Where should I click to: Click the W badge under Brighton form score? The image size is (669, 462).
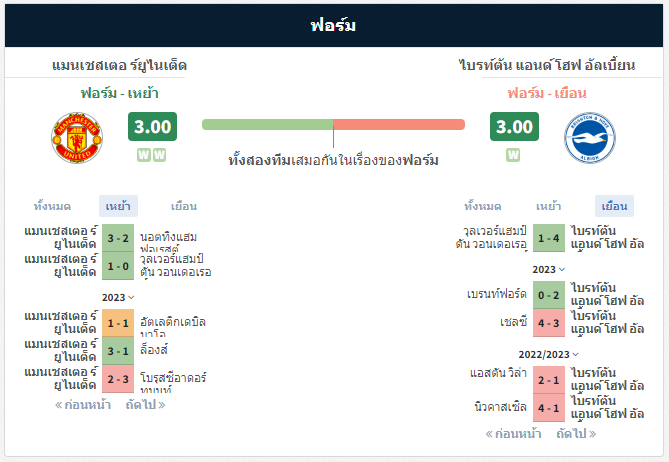click(513, 155)
